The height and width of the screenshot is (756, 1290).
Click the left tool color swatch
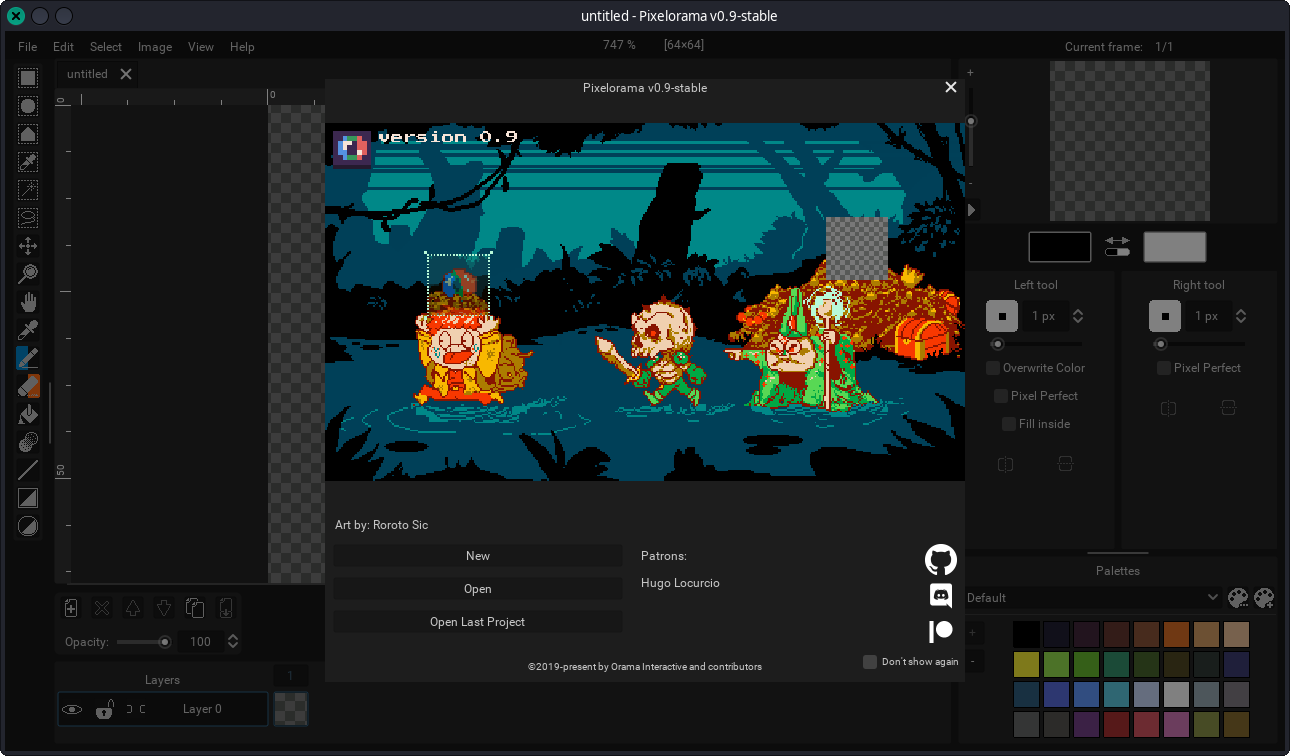point(1060,247)
